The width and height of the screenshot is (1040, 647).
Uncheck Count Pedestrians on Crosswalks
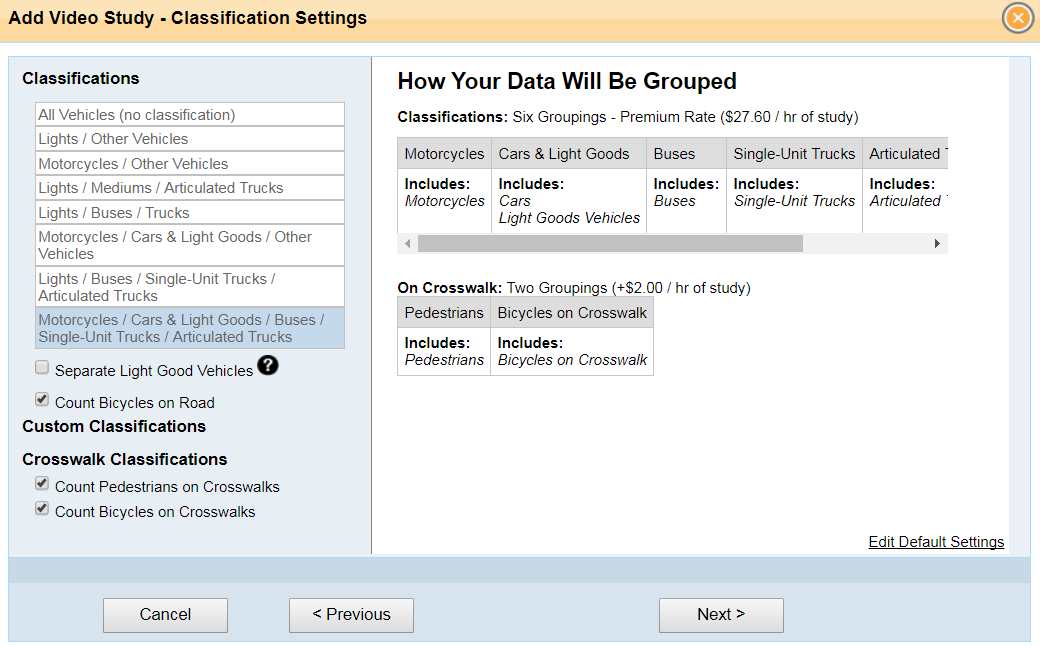pos(41,483)
